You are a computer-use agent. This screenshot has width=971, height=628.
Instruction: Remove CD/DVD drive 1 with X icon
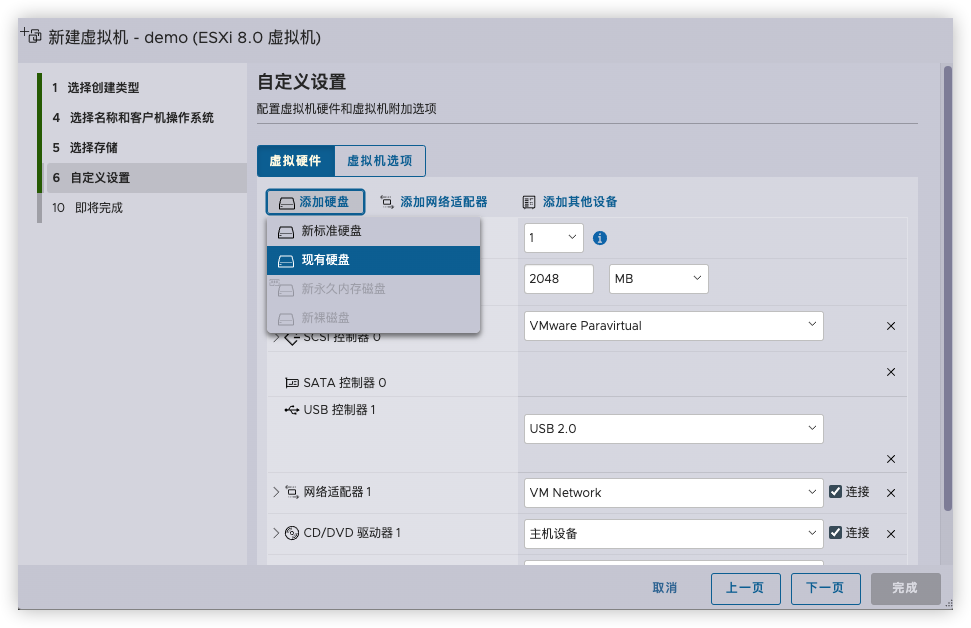coord(891,534)
